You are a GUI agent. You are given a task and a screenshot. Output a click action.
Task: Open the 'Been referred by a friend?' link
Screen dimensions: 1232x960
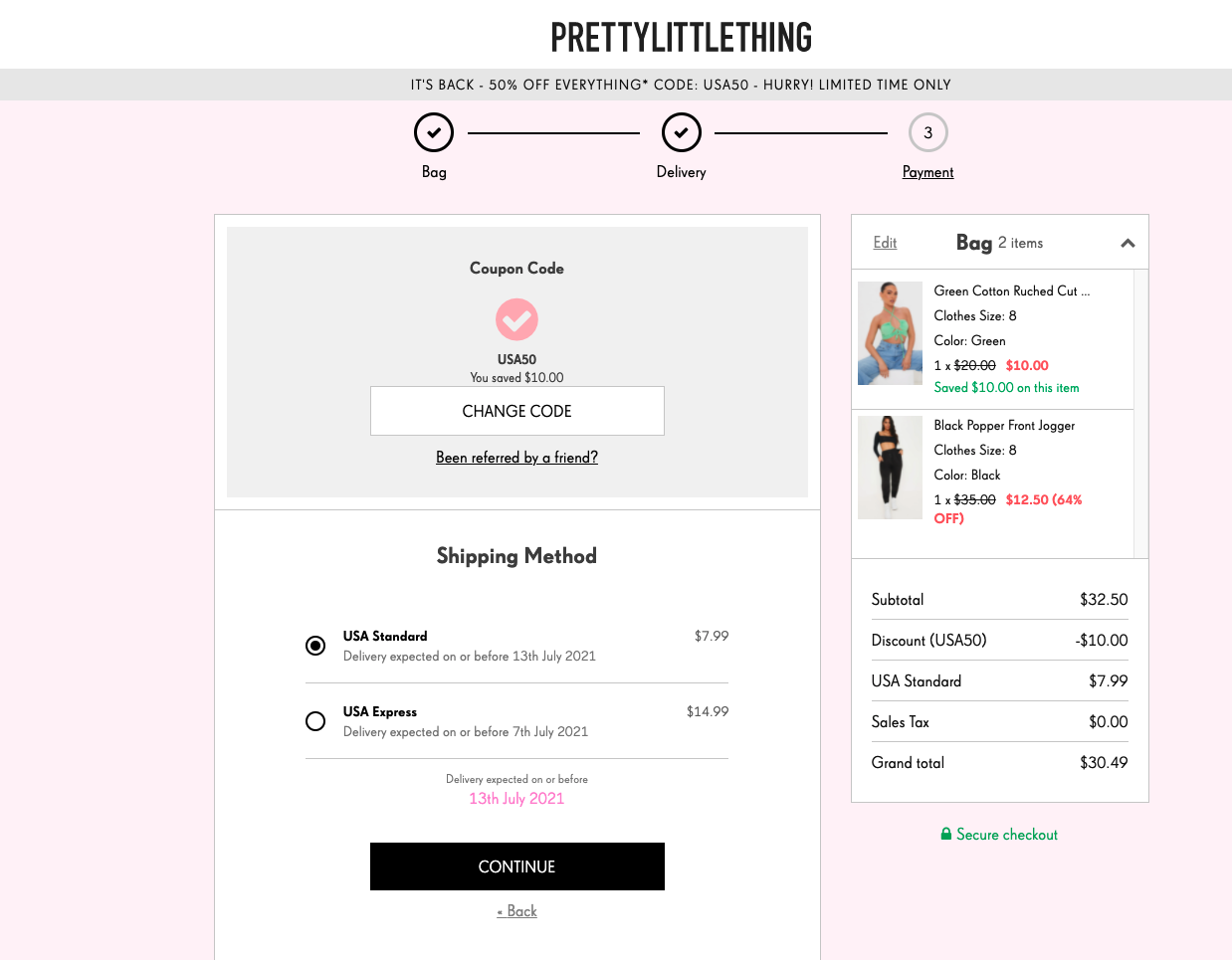[516, 457]
